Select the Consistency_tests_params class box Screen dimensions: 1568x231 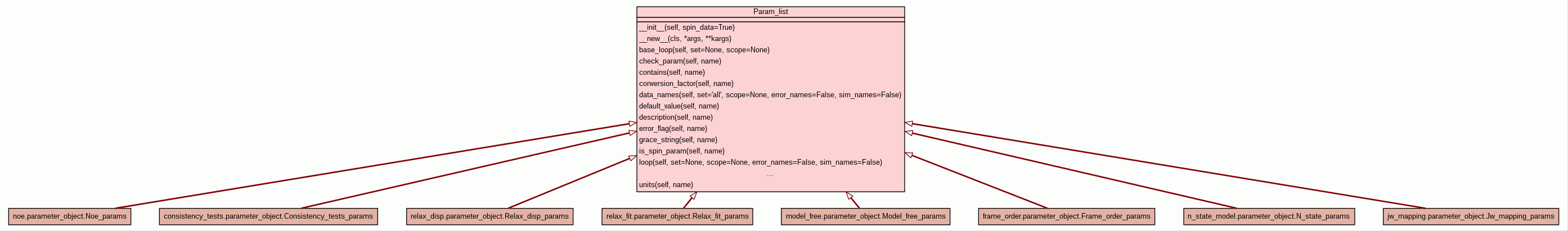(x=268, y=216)
